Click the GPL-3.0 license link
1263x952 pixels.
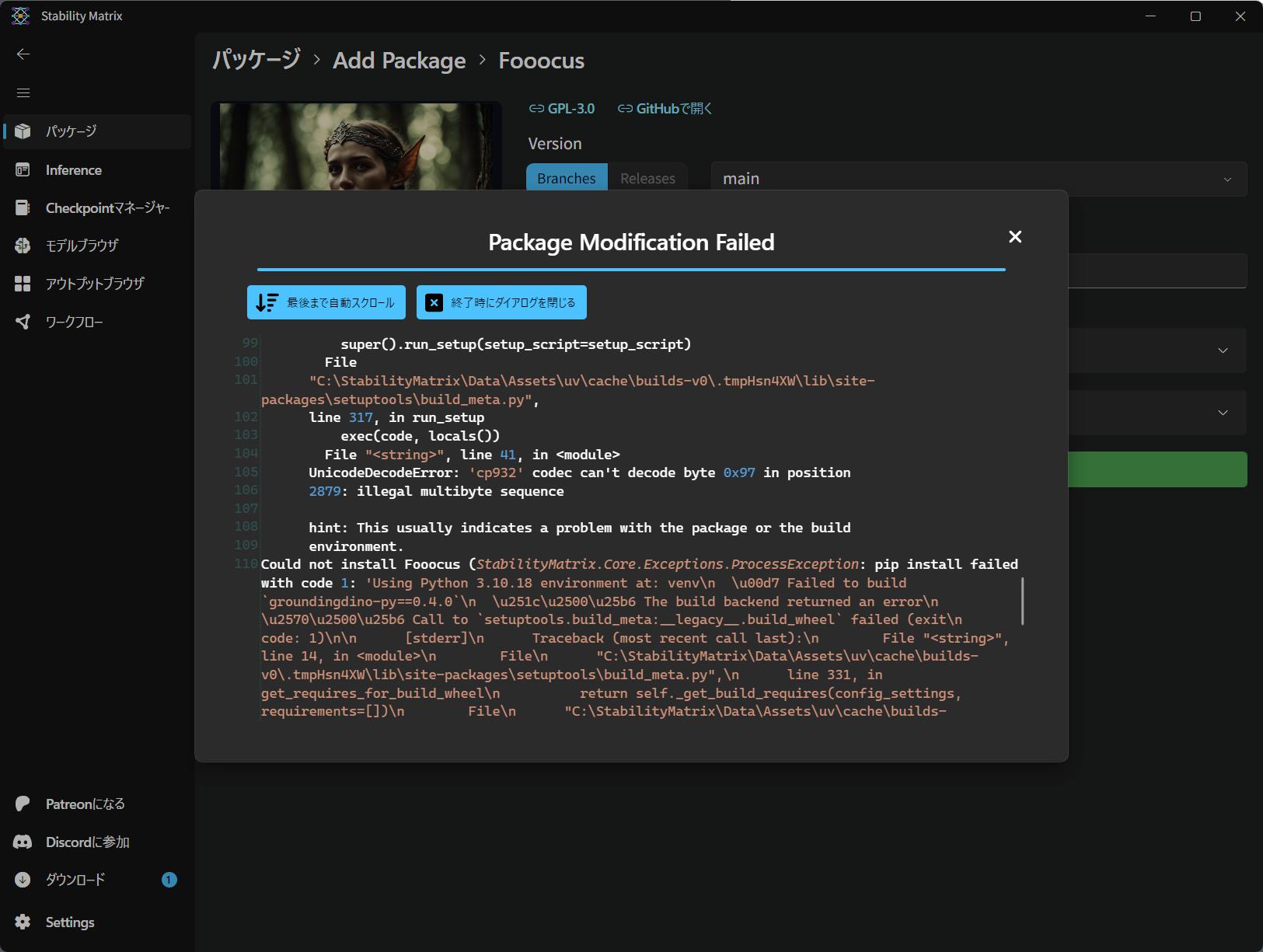pos(562,109)
